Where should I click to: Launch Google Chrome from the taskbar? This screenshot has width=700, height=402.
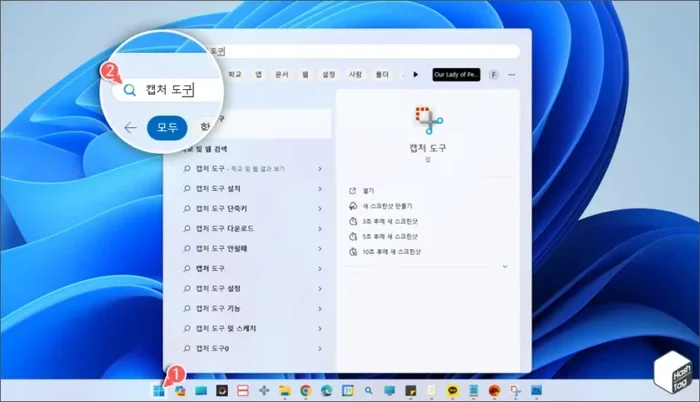click(x=306, y=391)
